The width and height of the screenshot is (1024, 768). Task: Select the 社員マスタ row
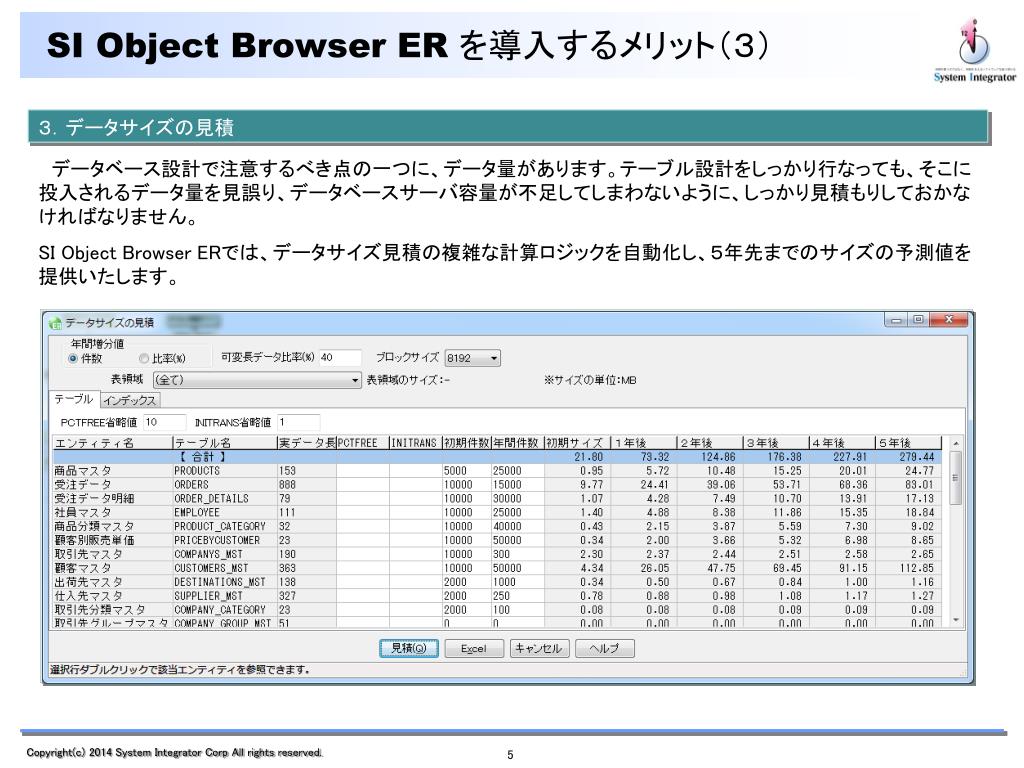497,513
